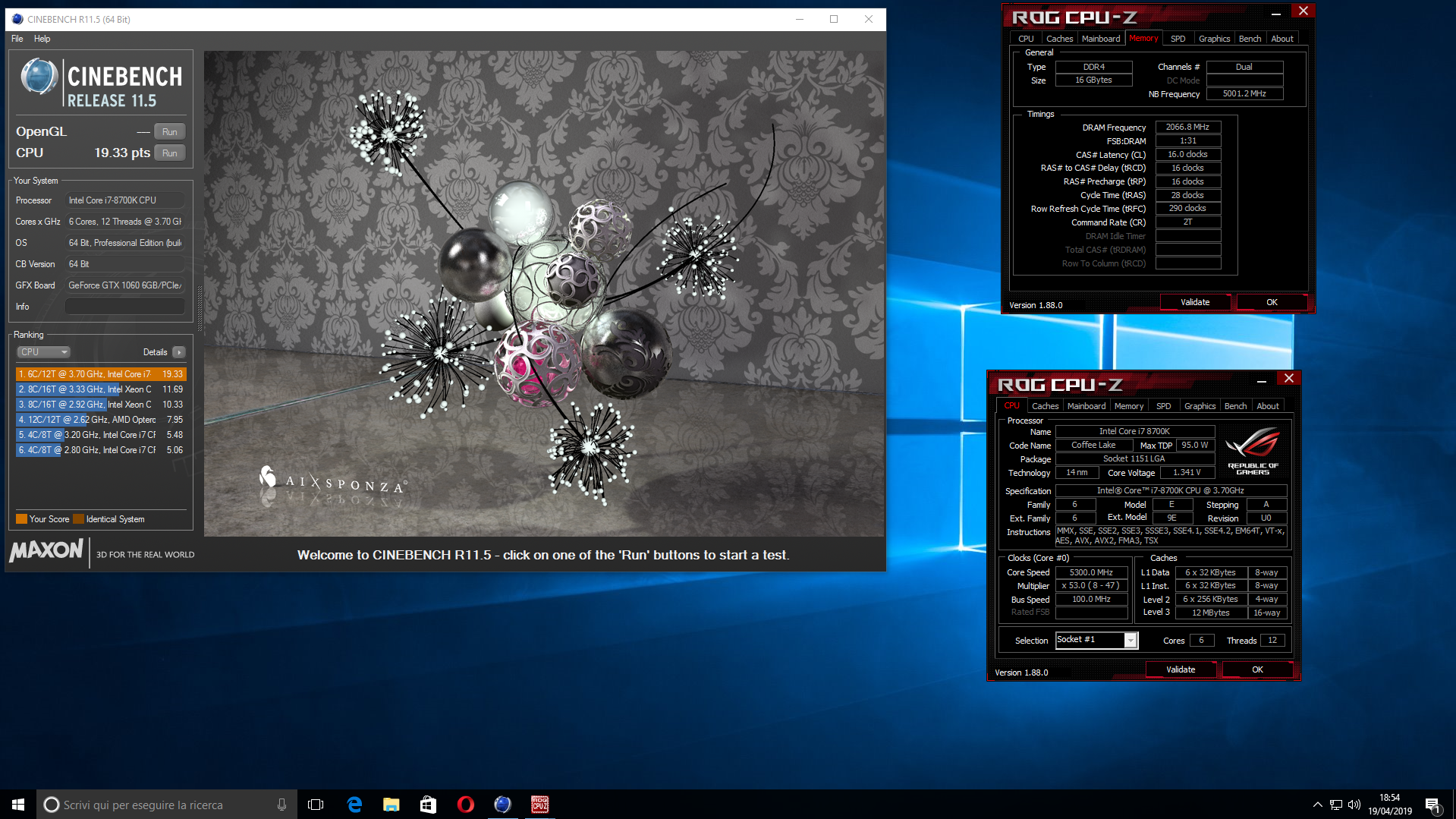Open About tab in upper CPU-Z window
Image resolution: width=1456 pixels, height=819 pixels.
pos(1282,39)
